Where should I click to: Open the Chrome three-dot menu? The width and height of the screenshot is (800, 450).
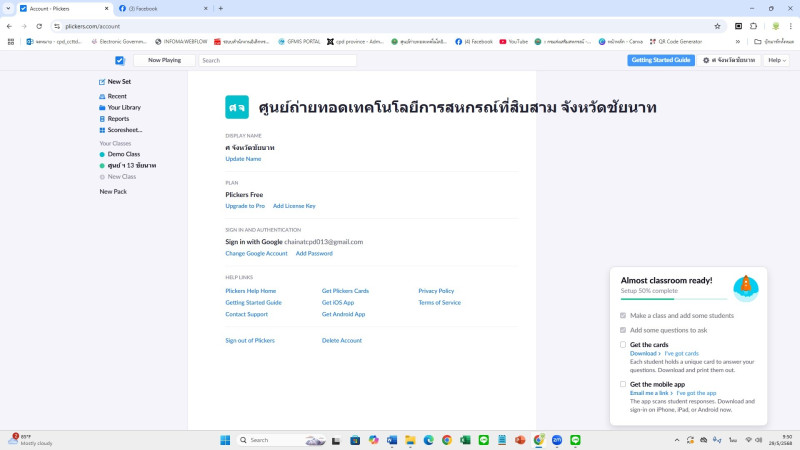pos(790,26)
